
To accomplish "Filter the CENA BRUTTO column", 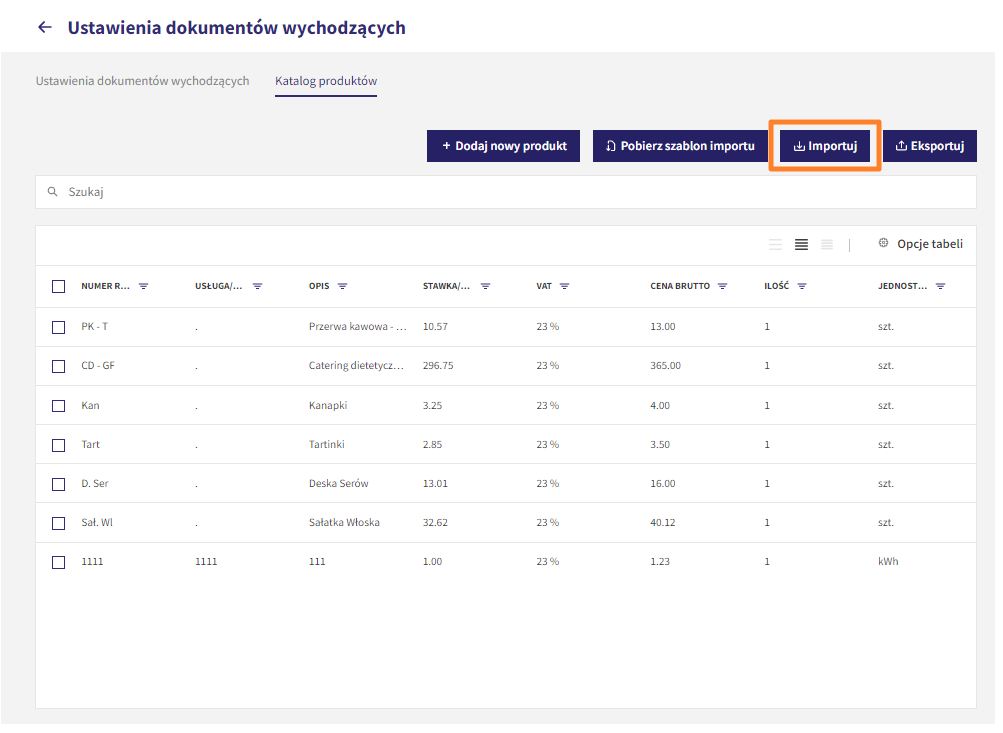I will click(722, 287).
